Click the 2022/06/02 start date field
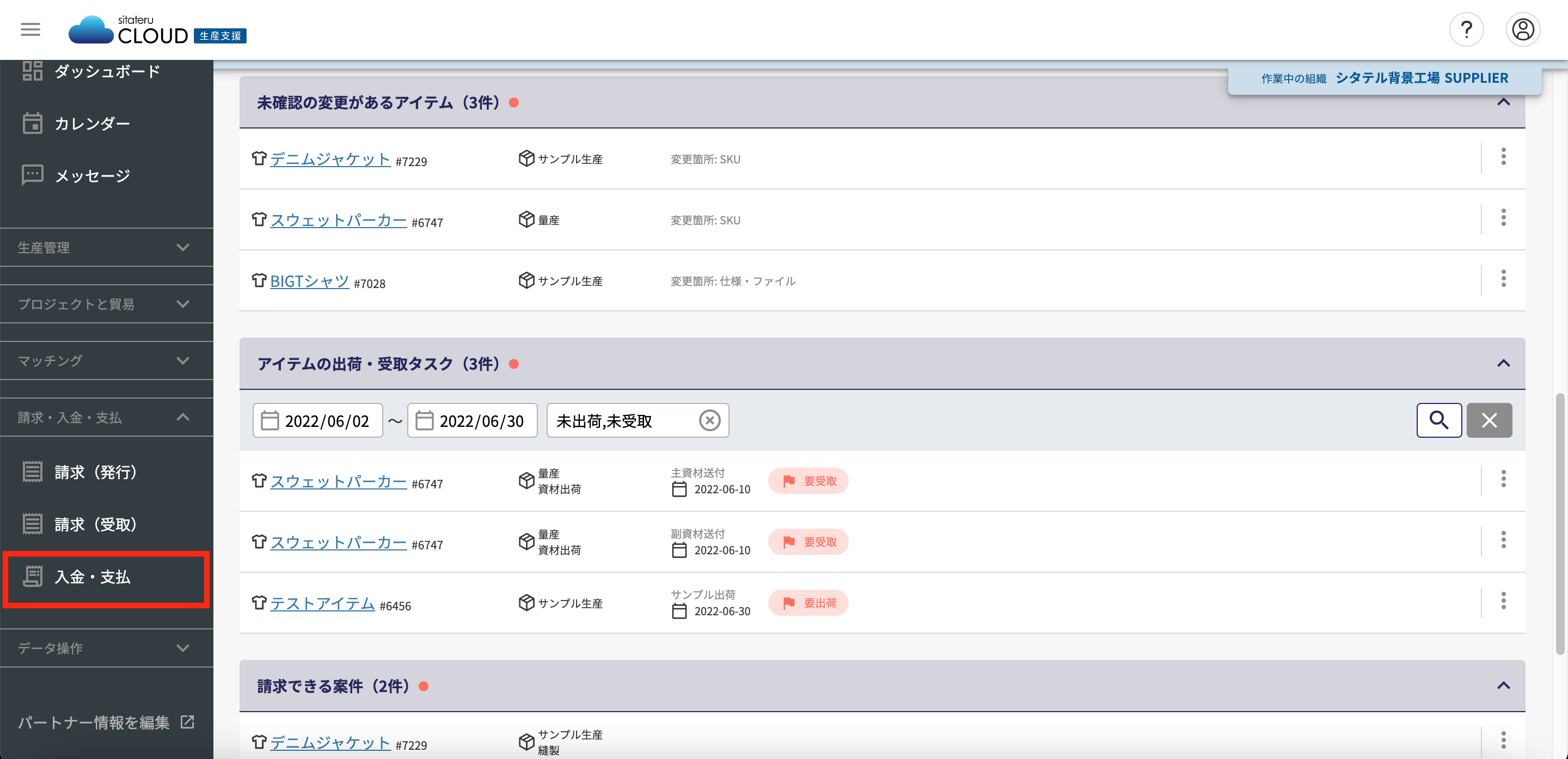1568x759 pixels. [x=318, y=420]
